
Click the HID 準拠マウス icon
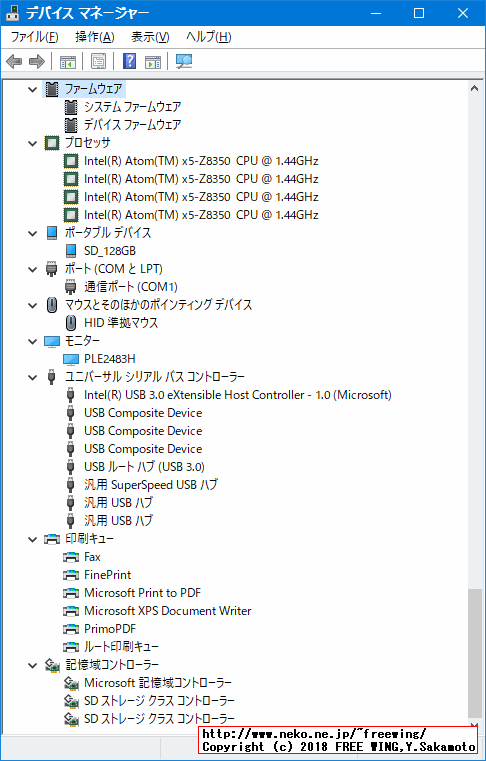click(71, 323)
